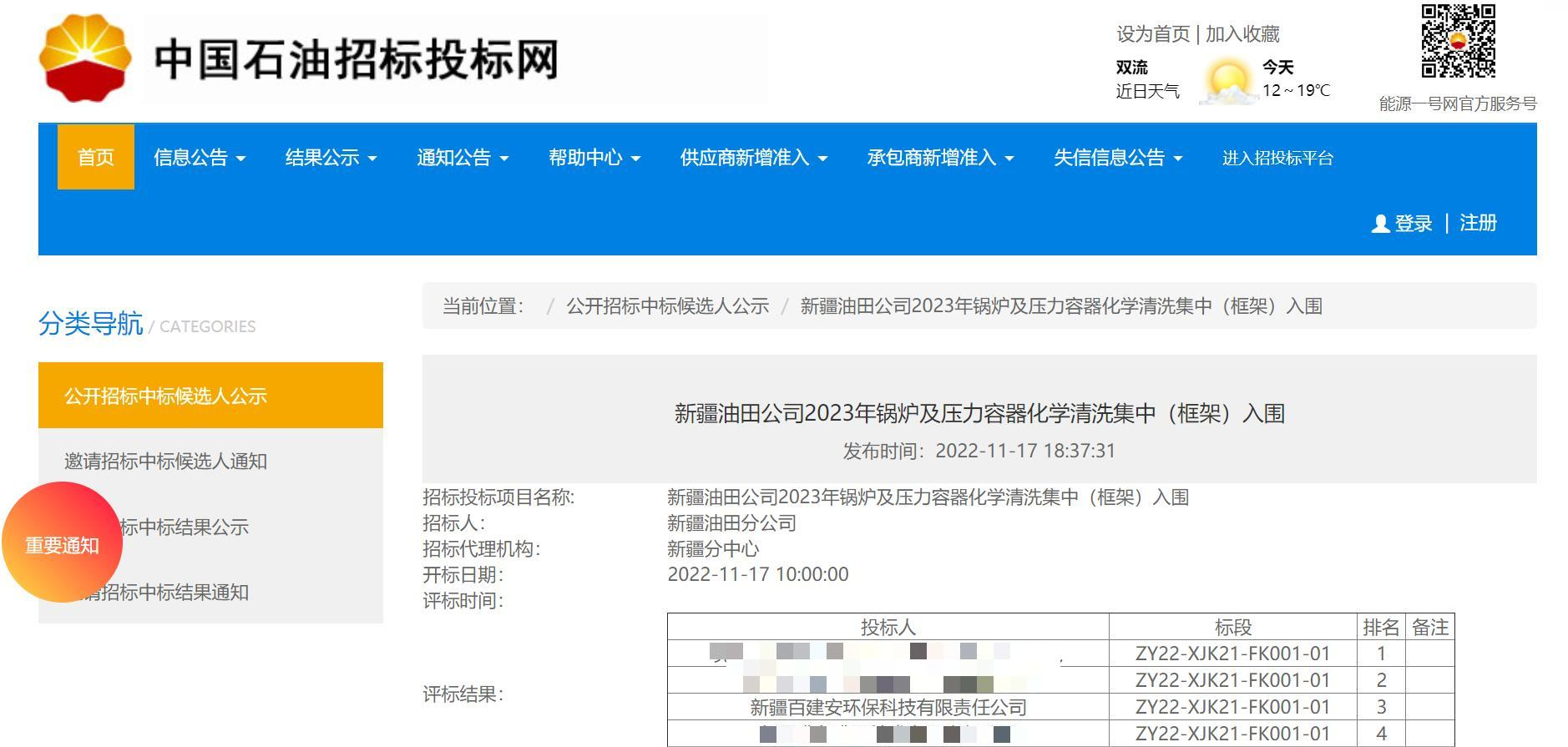The image size is (1568, 747).
Task: Select 公开招标中标候选人公示 in sidebar
Action: coord(210,396)
